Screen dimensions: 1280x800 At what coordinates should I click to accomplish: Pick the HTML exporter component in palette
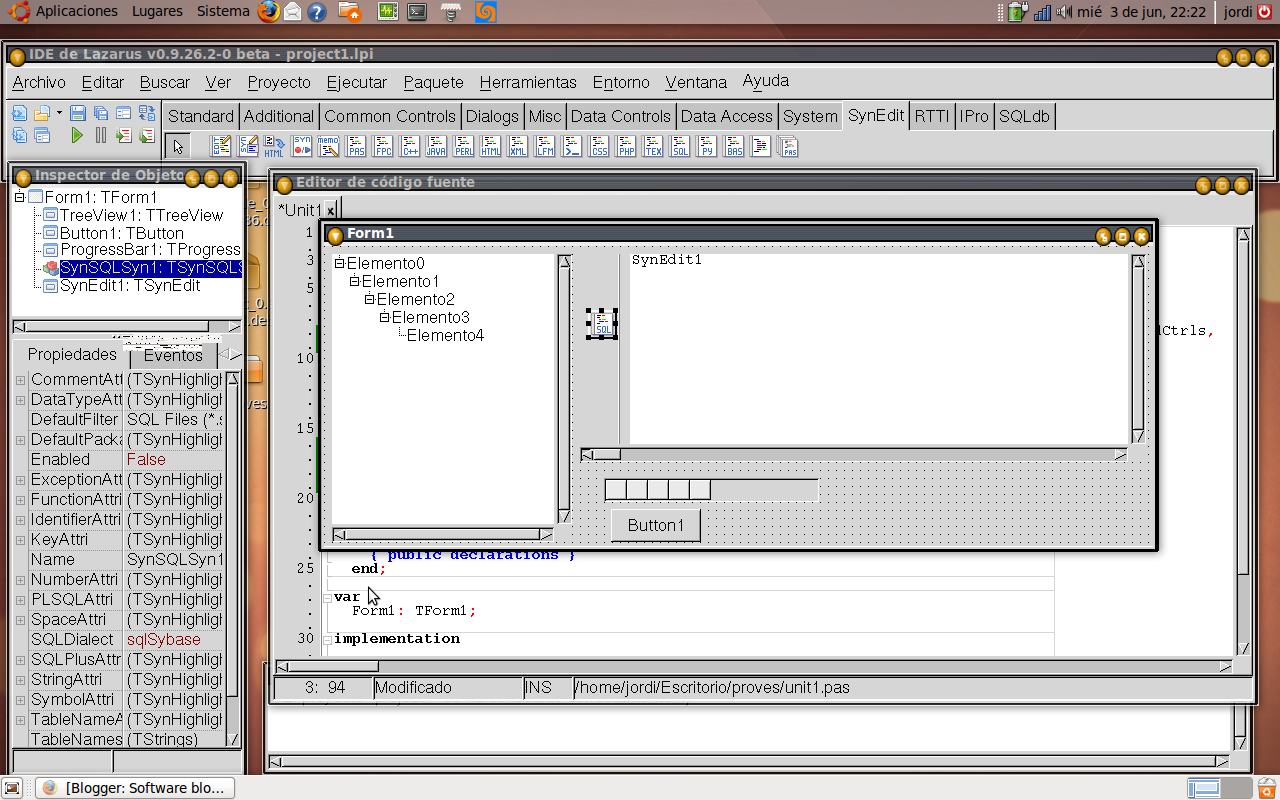coord(275,147)
